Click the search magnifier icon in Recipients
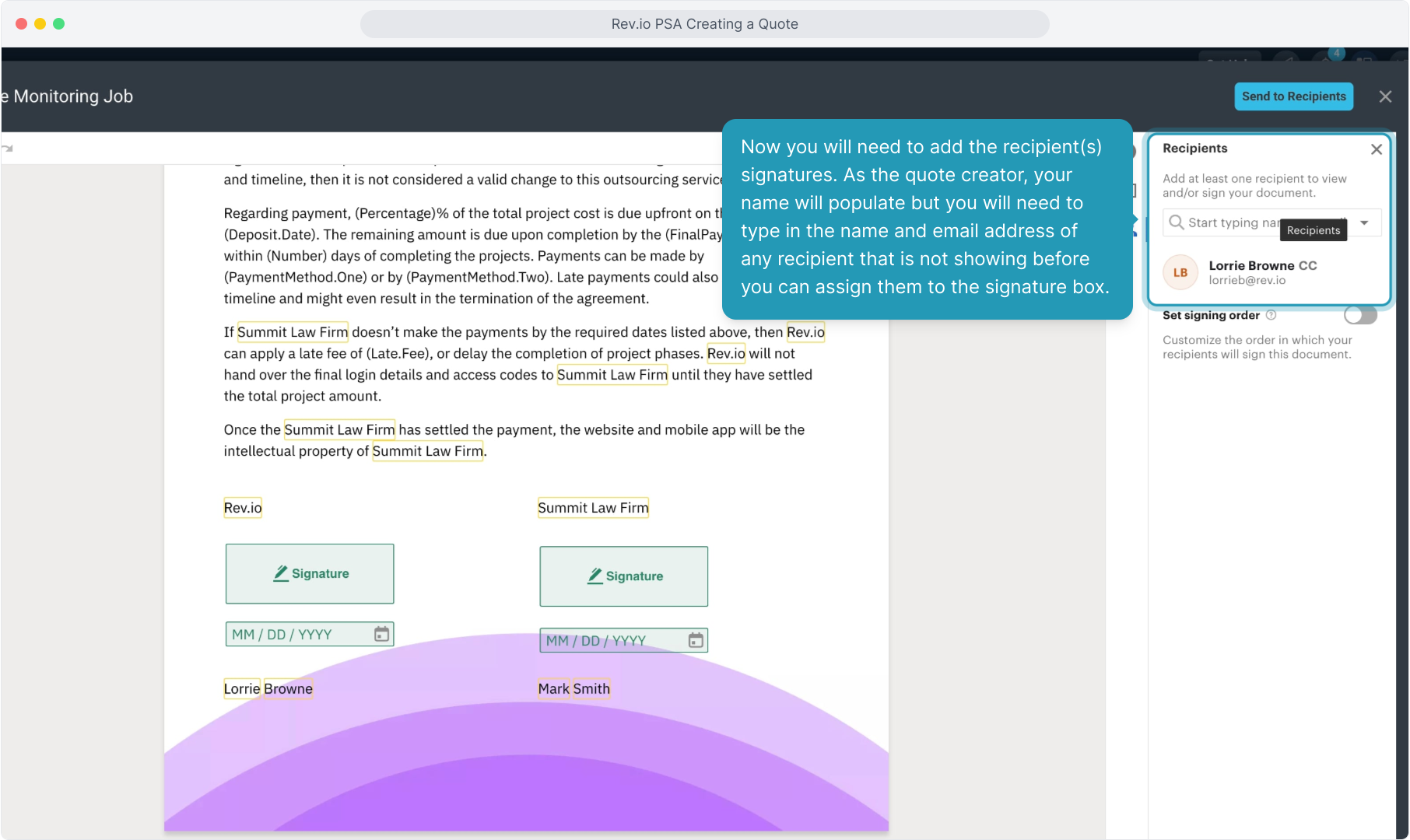The width and height of the screenshot is (1410, 840). click(x=1176, y=222)
